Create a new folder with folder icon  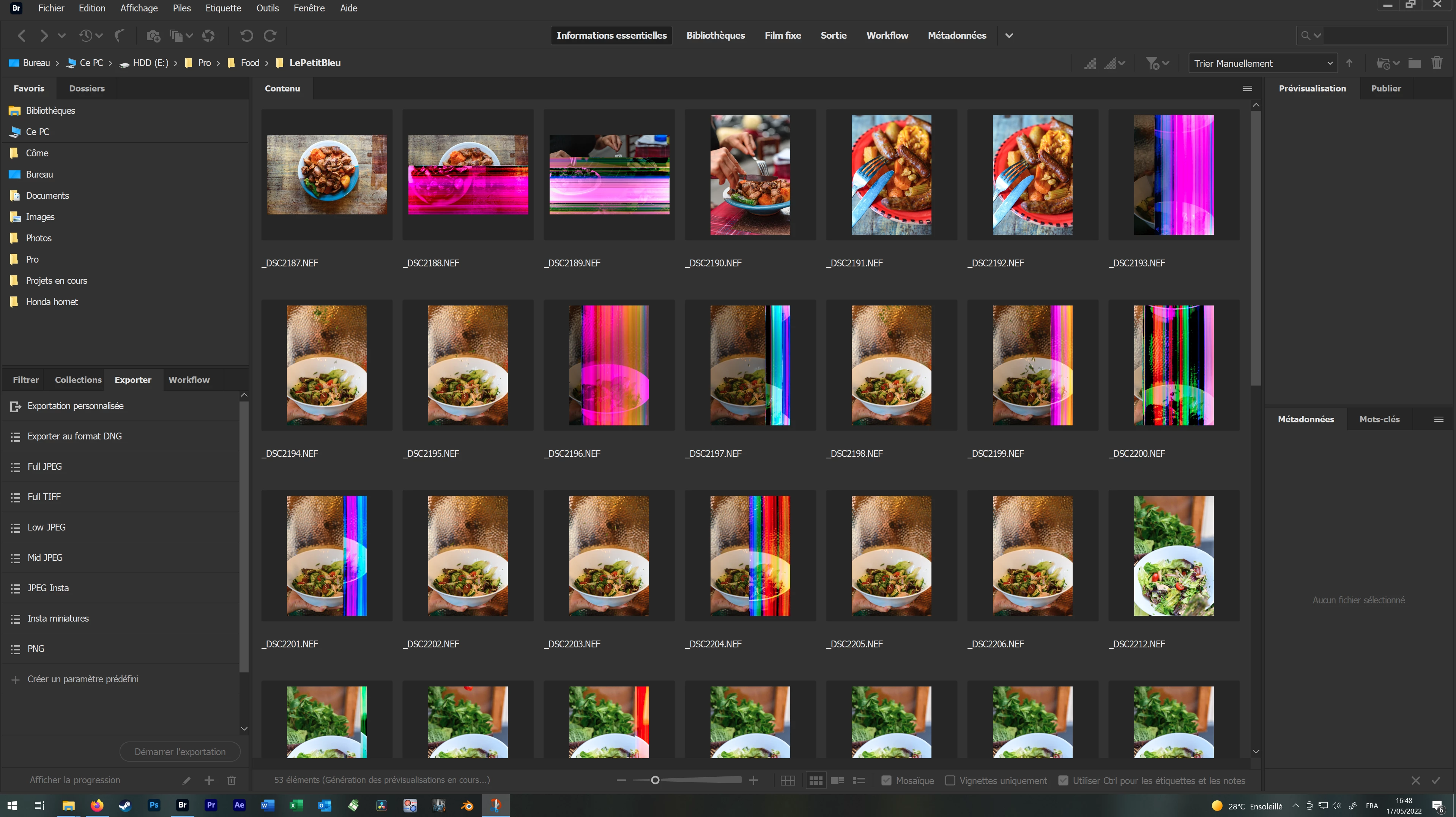click(x=1414, y=63)
